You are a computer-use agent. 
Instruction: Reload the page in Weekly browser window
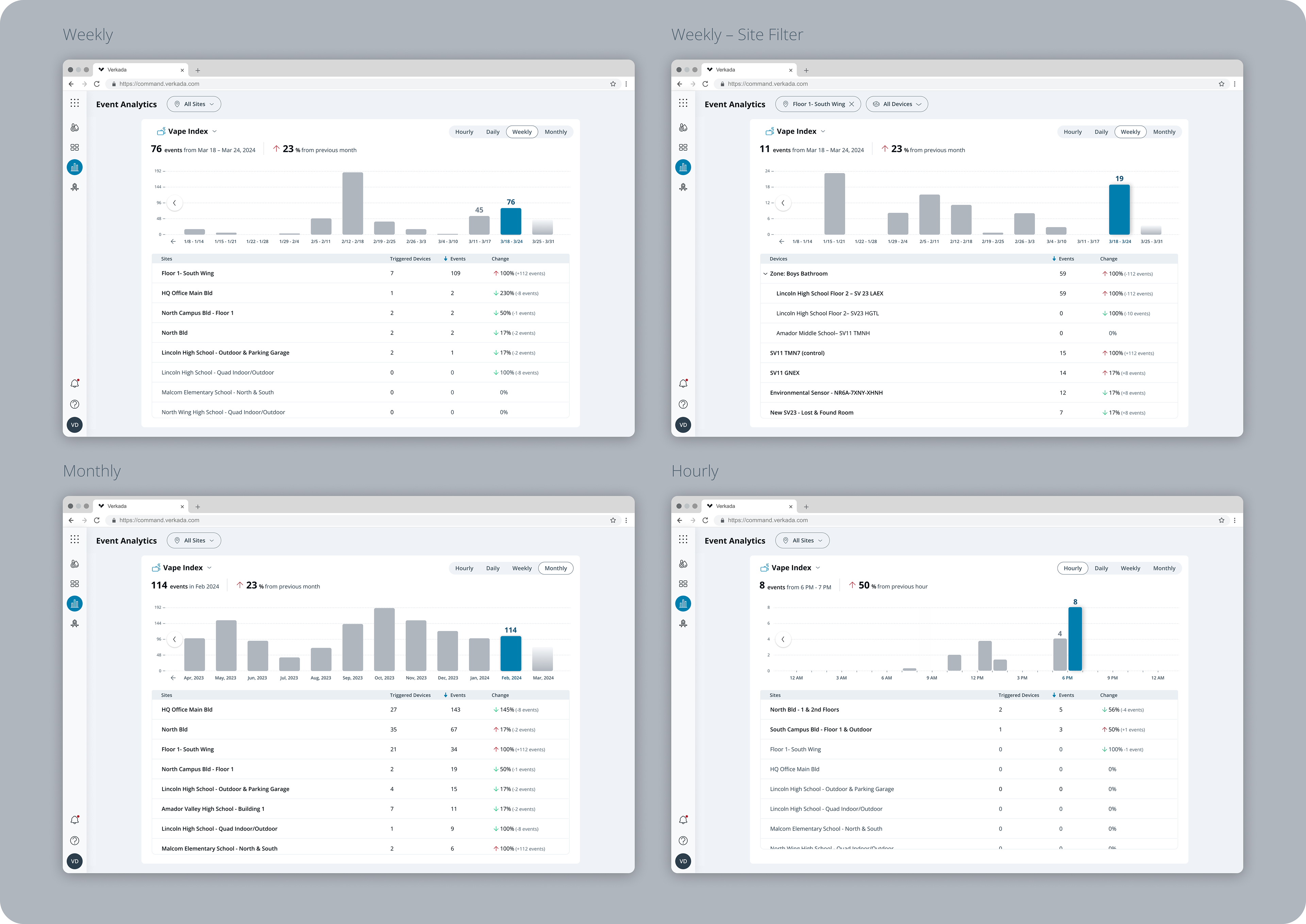point(97,84)
